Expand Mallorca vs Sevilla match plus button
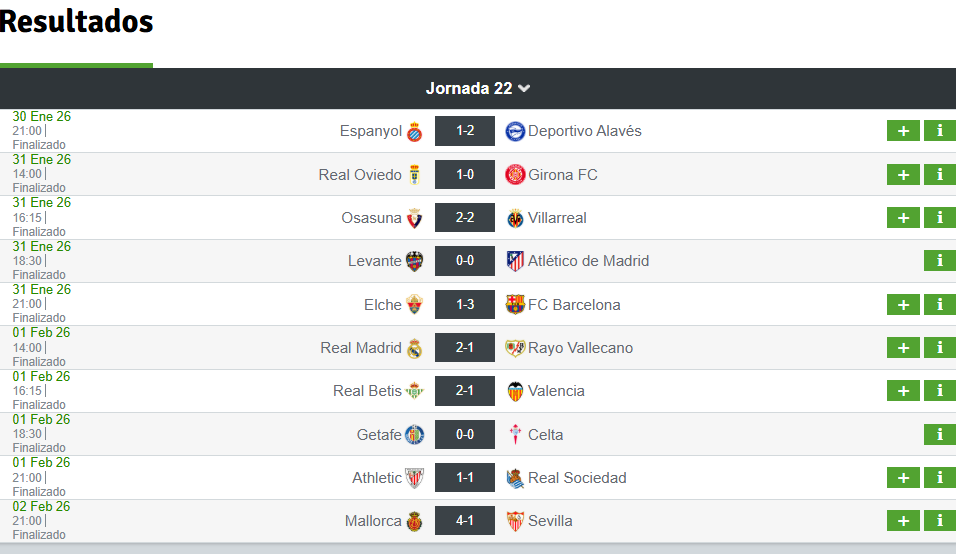The width and height of the screenshot is (956, 554). coord(903,521)
